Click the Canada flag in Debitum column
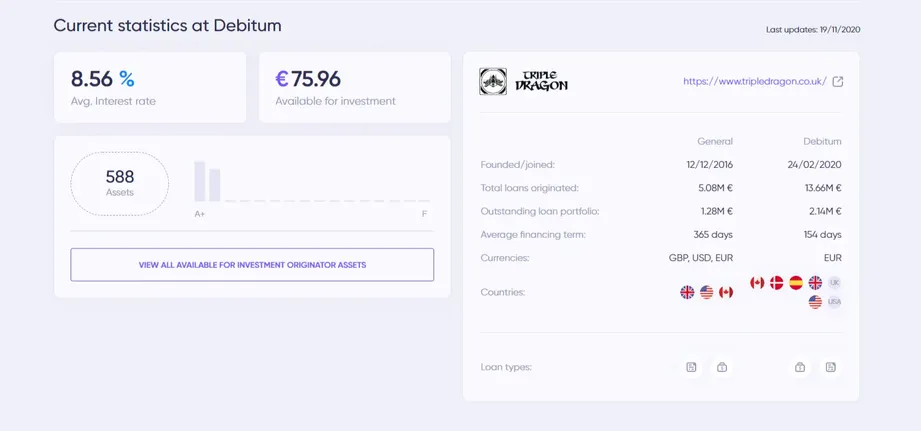921x431 pixels. tap(757, 282)
